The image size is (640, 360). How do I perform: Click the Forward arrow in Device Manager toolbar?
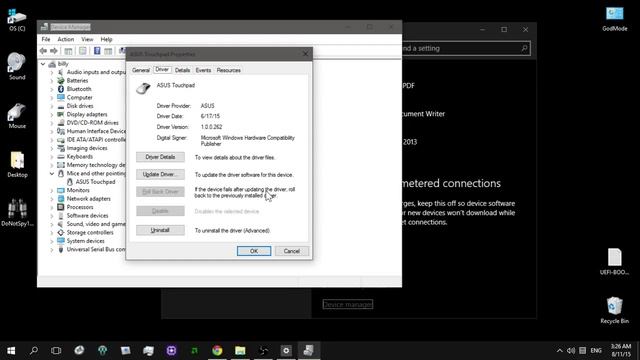click(54, 51)
